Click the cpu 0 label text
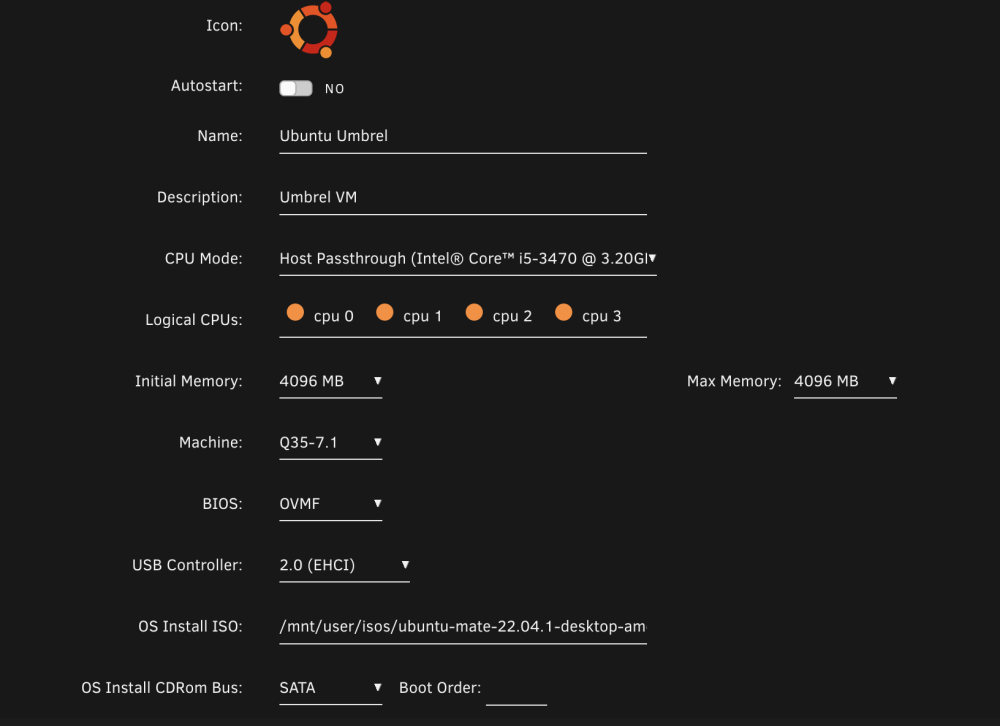 [334, 316]
